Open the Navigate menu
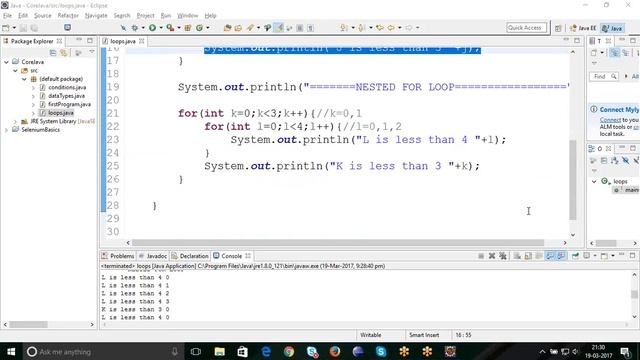 (x=96, y=16)
